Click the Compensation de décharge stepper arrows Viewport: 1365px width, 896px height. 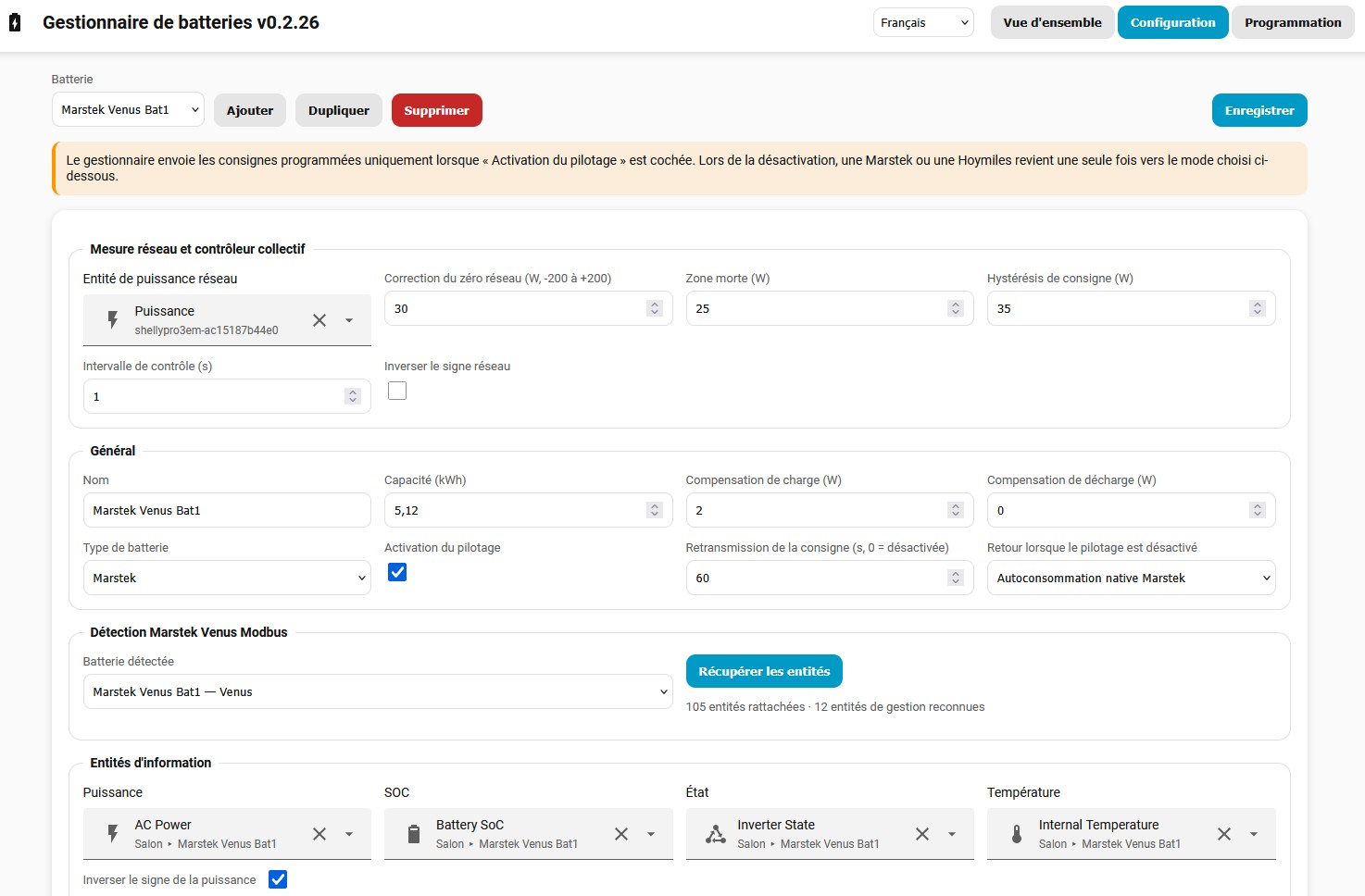click(x=1258, y=510)
